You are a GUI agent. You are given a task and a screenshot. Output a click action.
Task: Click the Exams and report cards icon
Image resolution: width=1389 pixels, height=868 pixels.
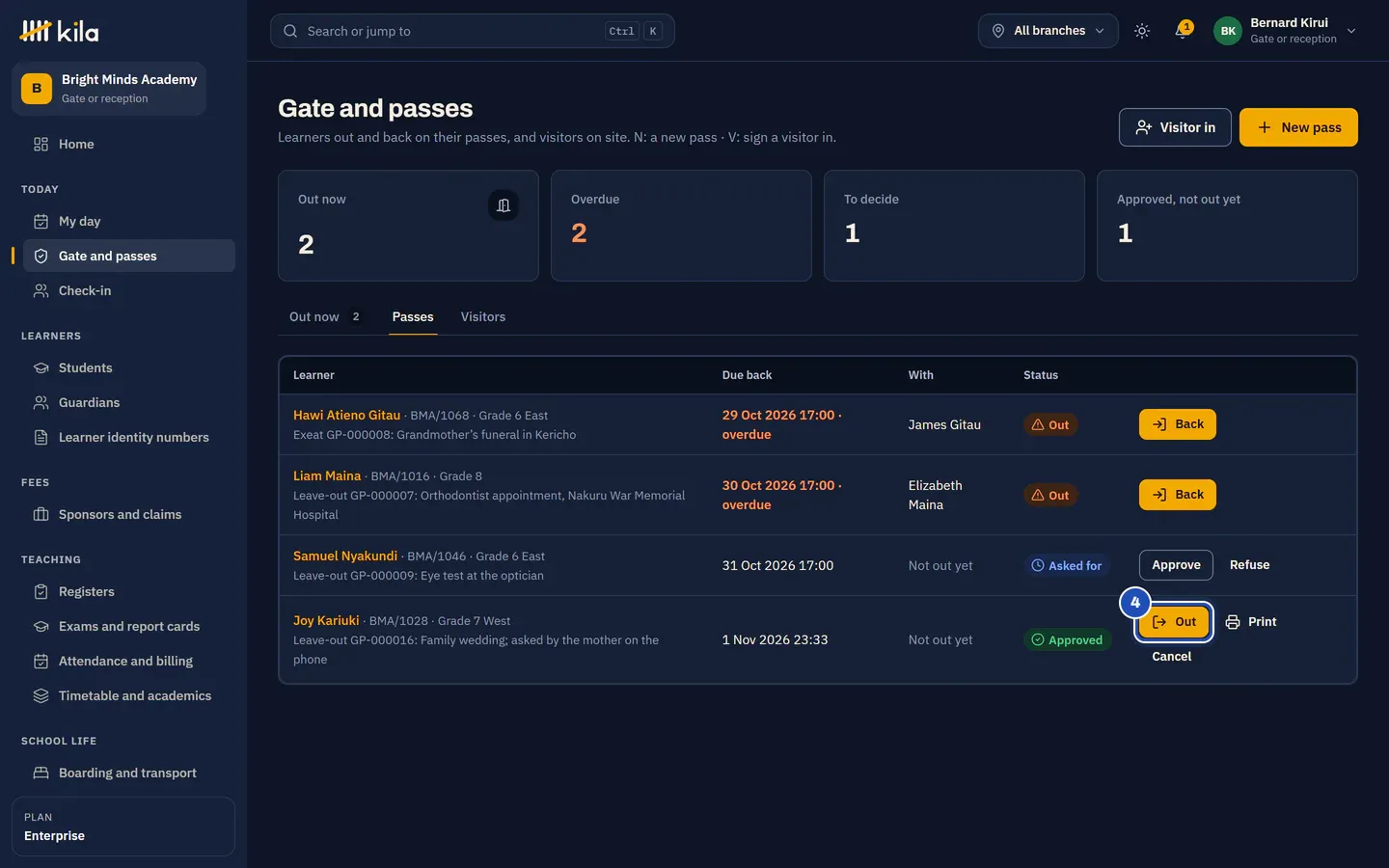coord(41,626)
